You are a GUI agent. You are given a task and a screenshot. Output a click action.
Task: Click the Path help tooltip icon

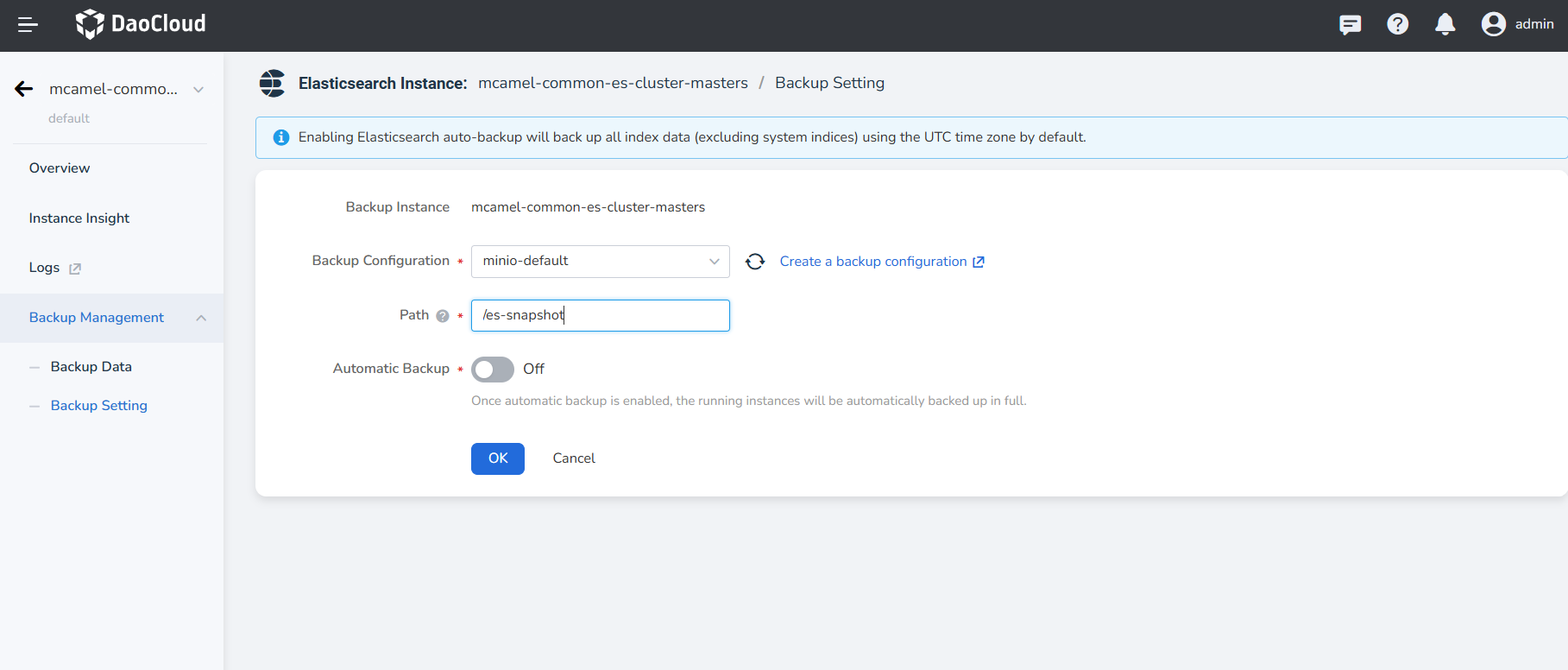(x=443, y=316)
